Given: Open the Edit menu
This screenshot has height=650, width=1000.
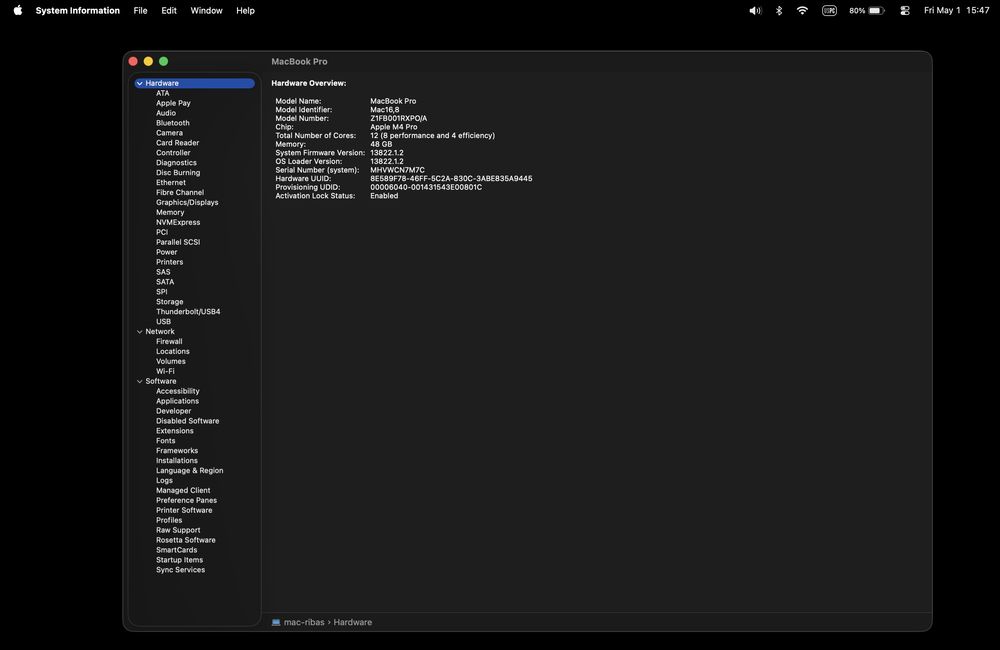Looking at the screenshot, I should click(x=169, y=10).
